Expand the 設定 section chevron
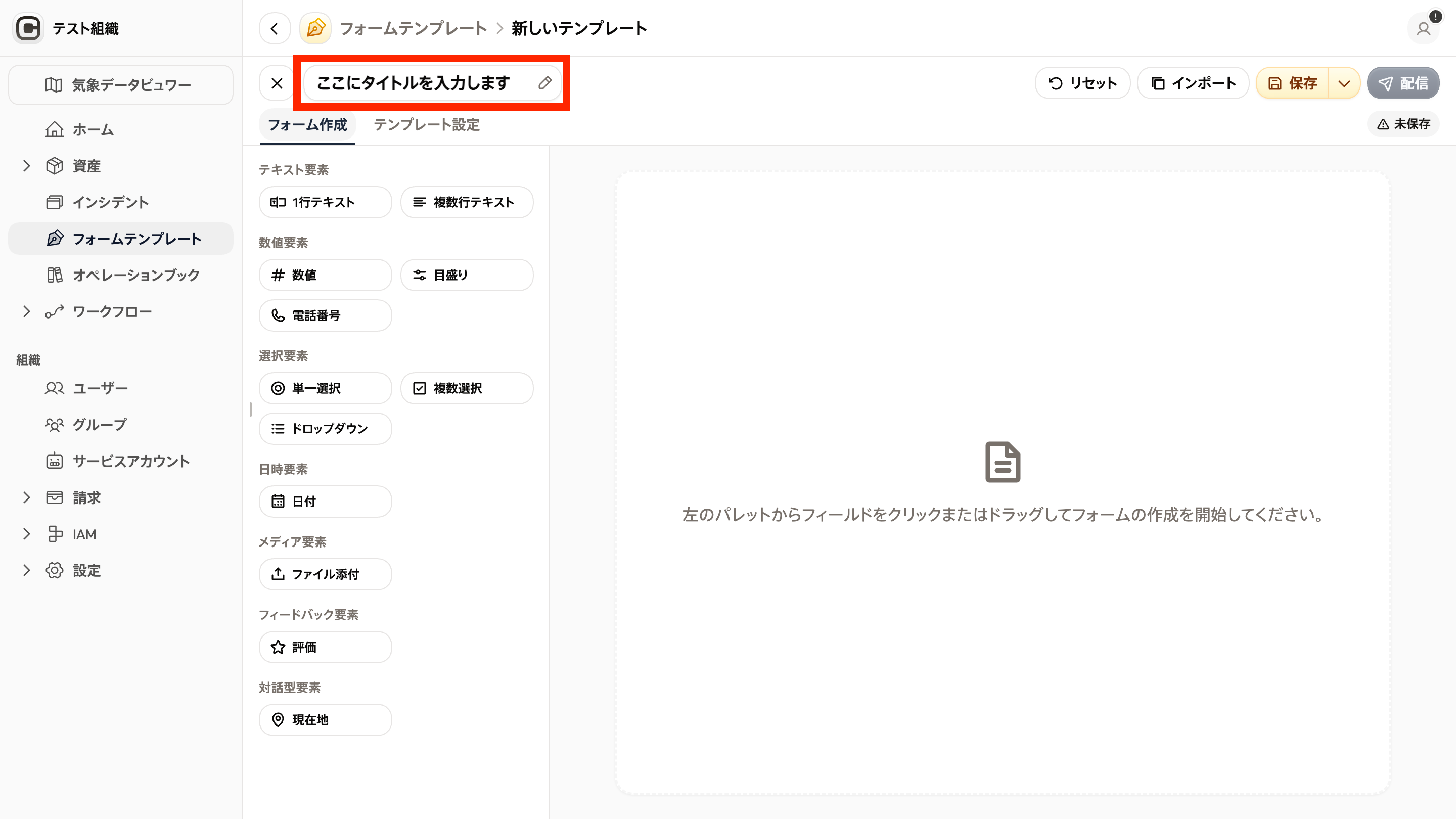Screen dimensions: 1456x819 (x=26, y=570)
